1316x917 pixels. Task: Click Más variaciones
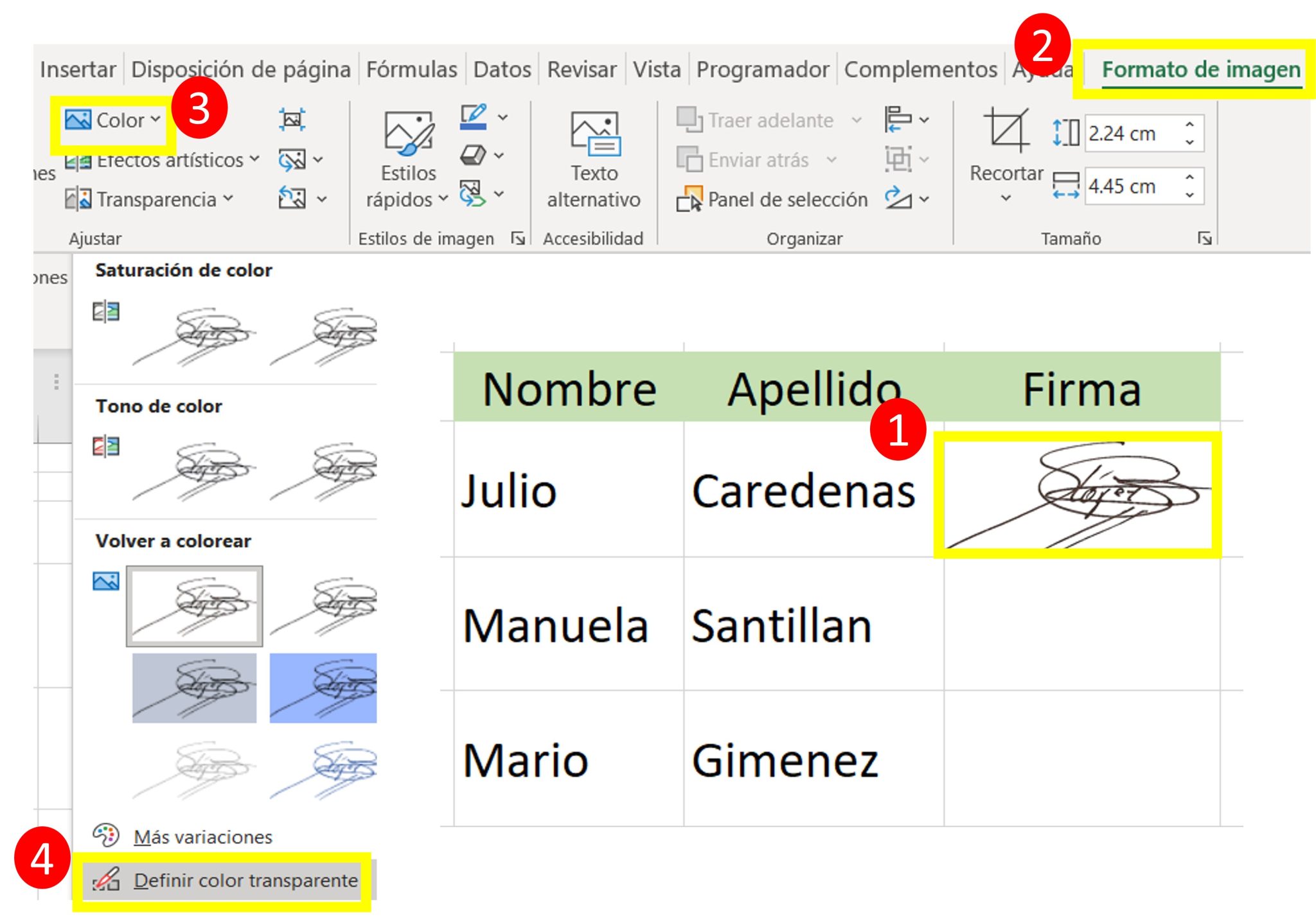pos(203,836)
